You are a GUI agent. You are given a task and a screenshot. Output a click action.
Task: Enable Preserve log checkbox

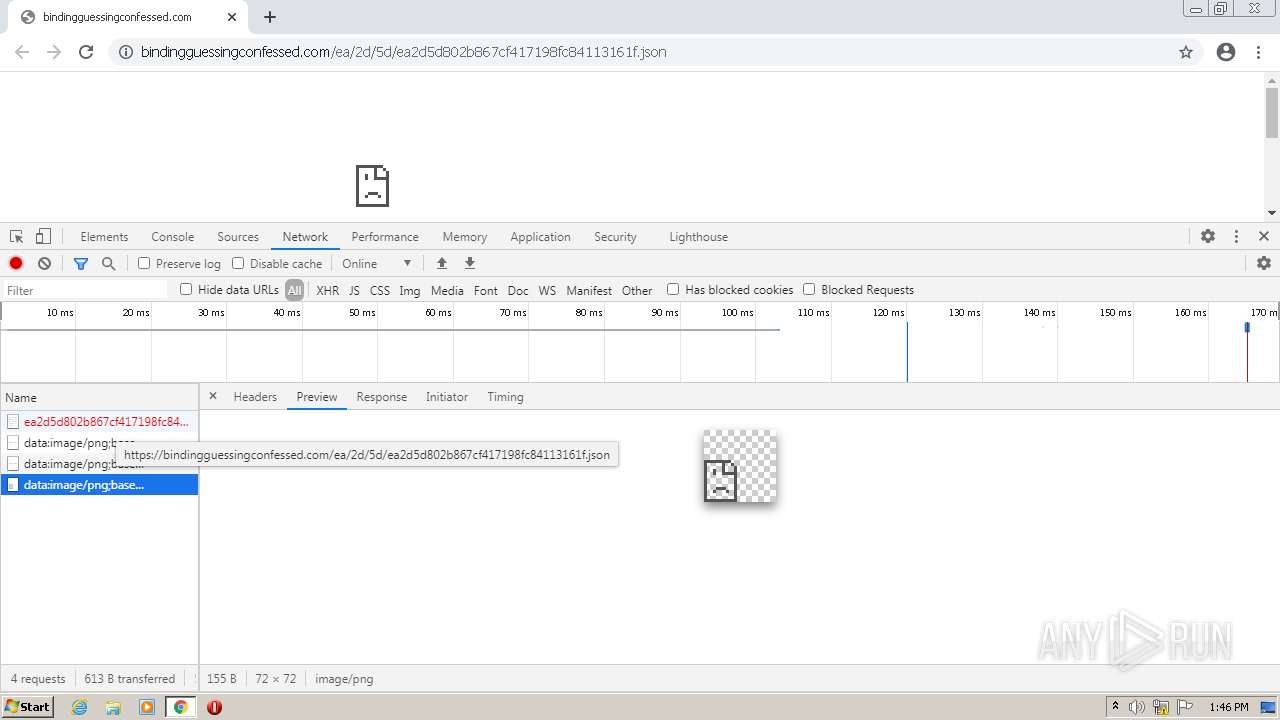144,263
